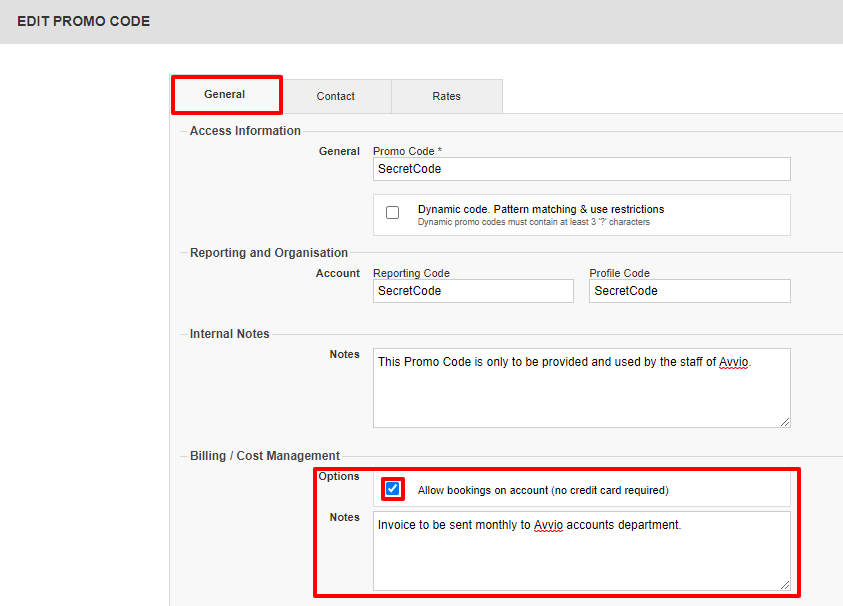843x606 pixels.
Task: Click the Profile Code input field
Action: click(690, 291)
